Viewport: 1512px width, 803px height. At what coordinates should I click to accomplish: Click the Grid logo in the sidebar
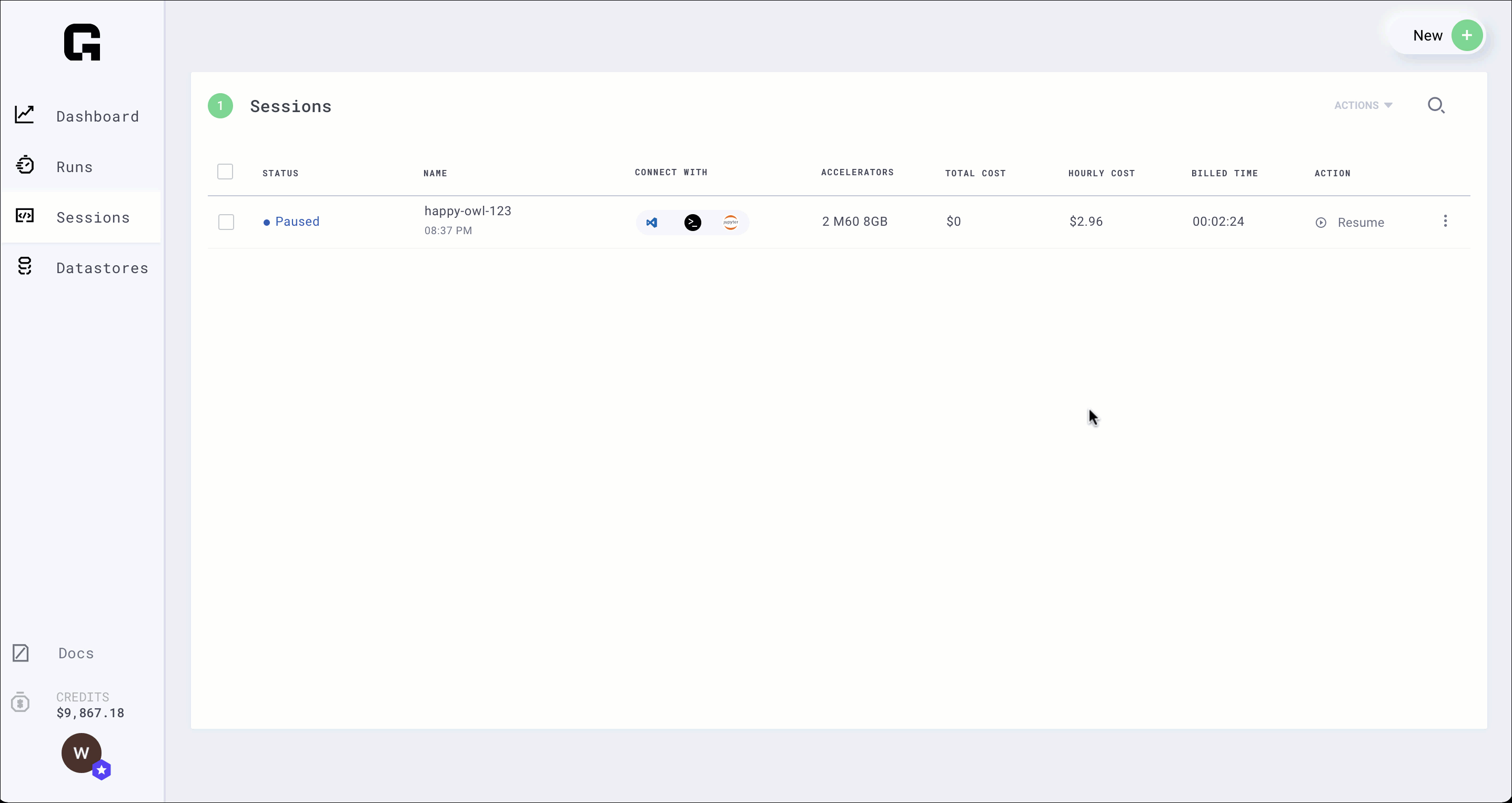point(82,42)
